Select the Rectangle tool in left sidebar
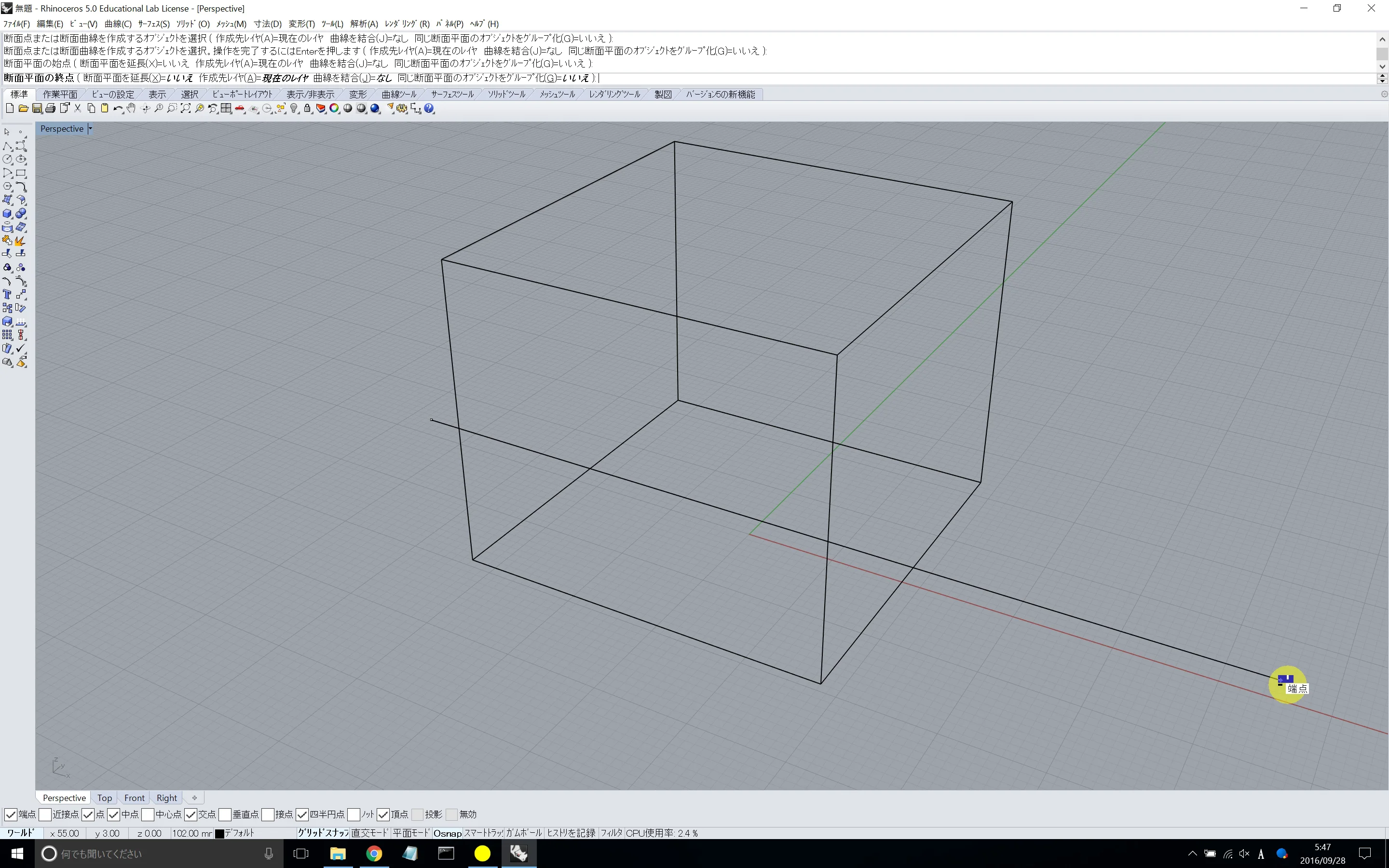 21,174
